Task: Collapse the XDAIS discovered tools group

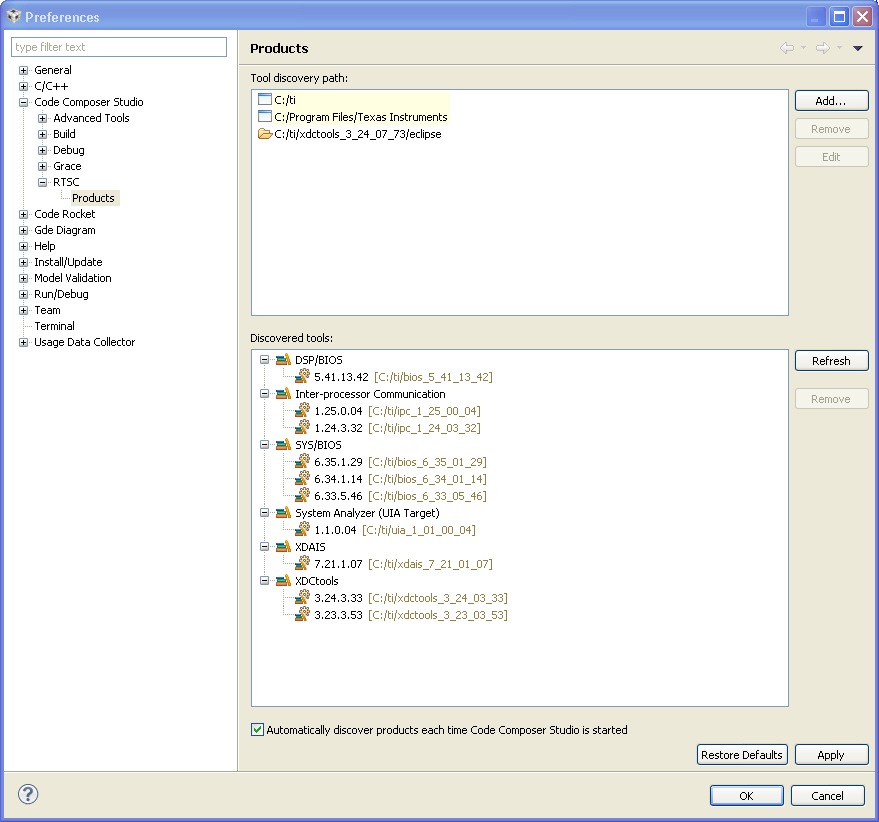Action: point(265,547)
